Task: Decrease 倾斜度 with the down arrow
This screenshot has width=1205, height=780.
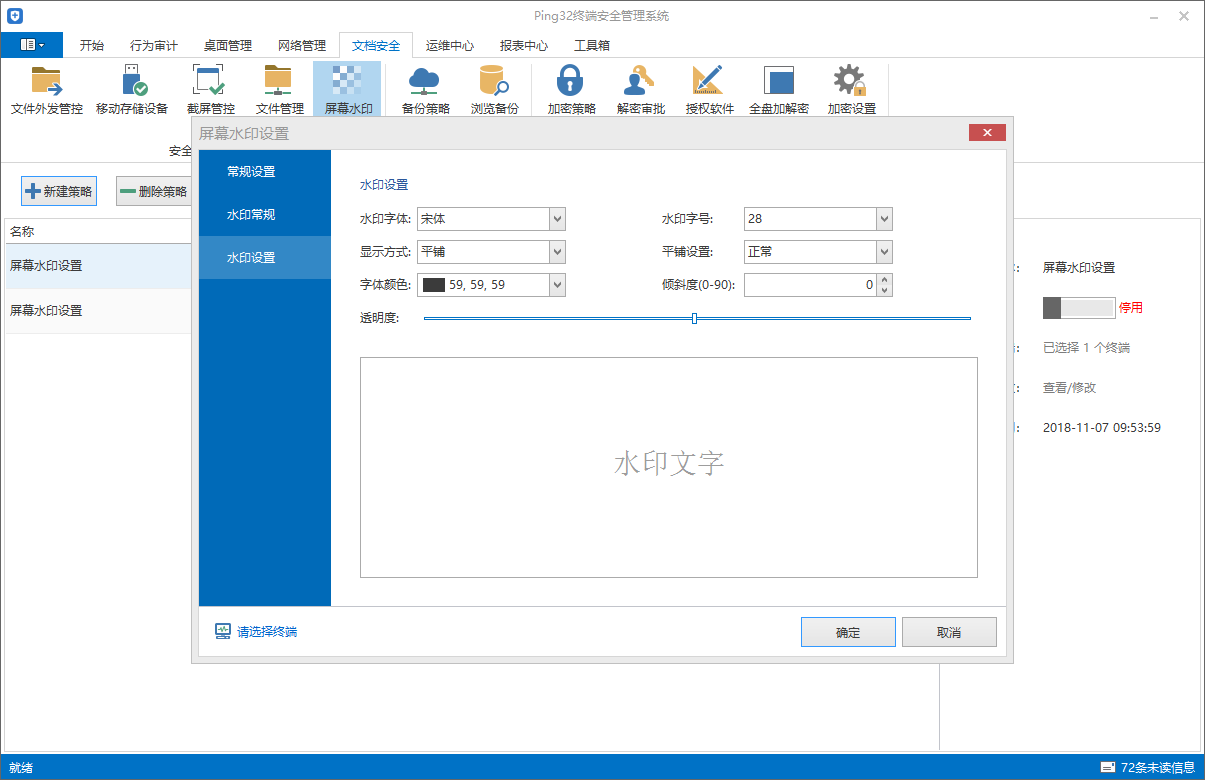Action: coord(884,290)
